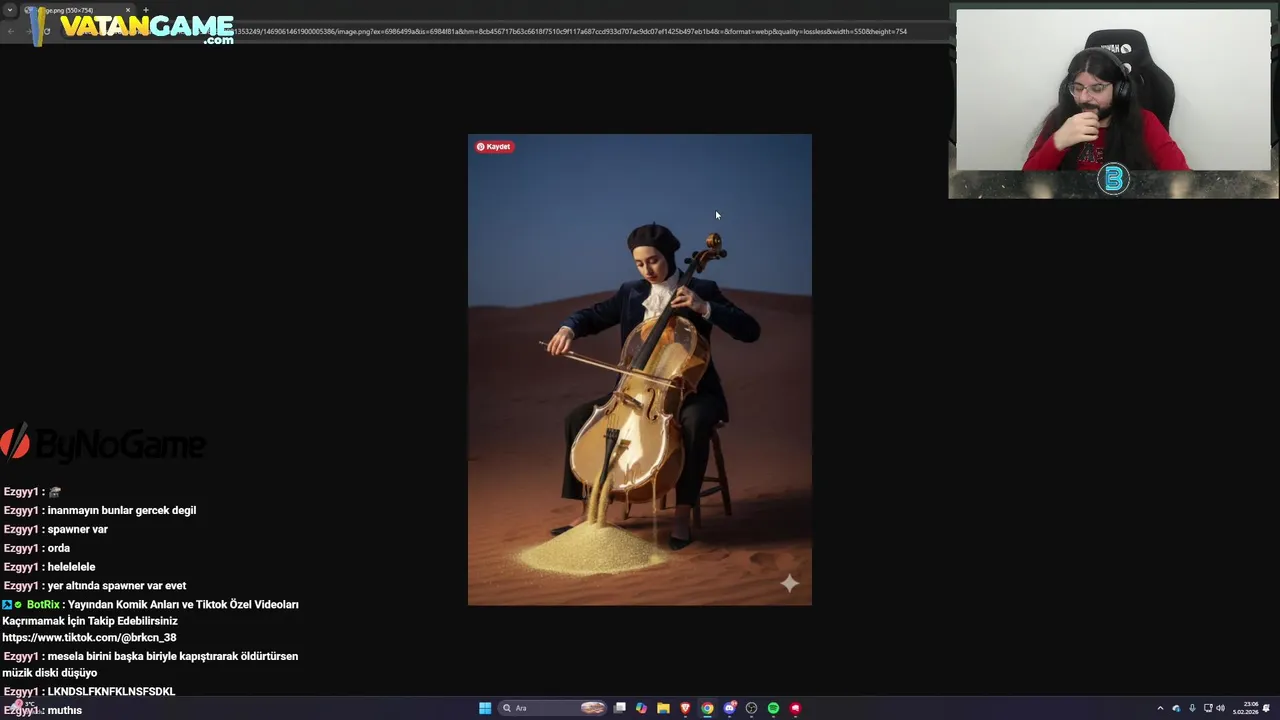Open Brave browser from the taskbar
This screenshot has width=1280, height=720.
pyautogui.click(x=685, y=708)
